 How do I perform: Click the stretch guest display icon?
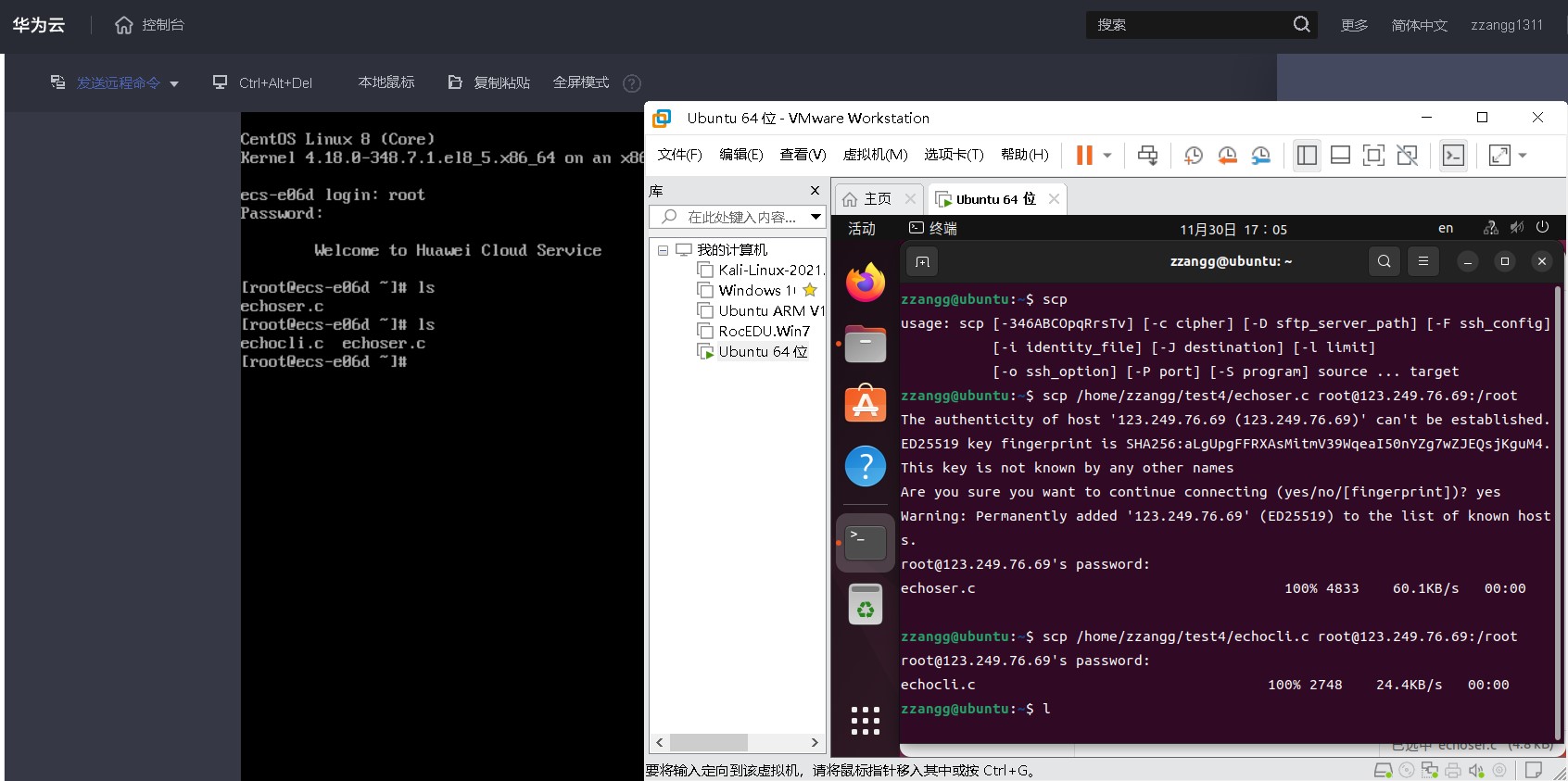pyautogui.click(x=1499, y=155)
